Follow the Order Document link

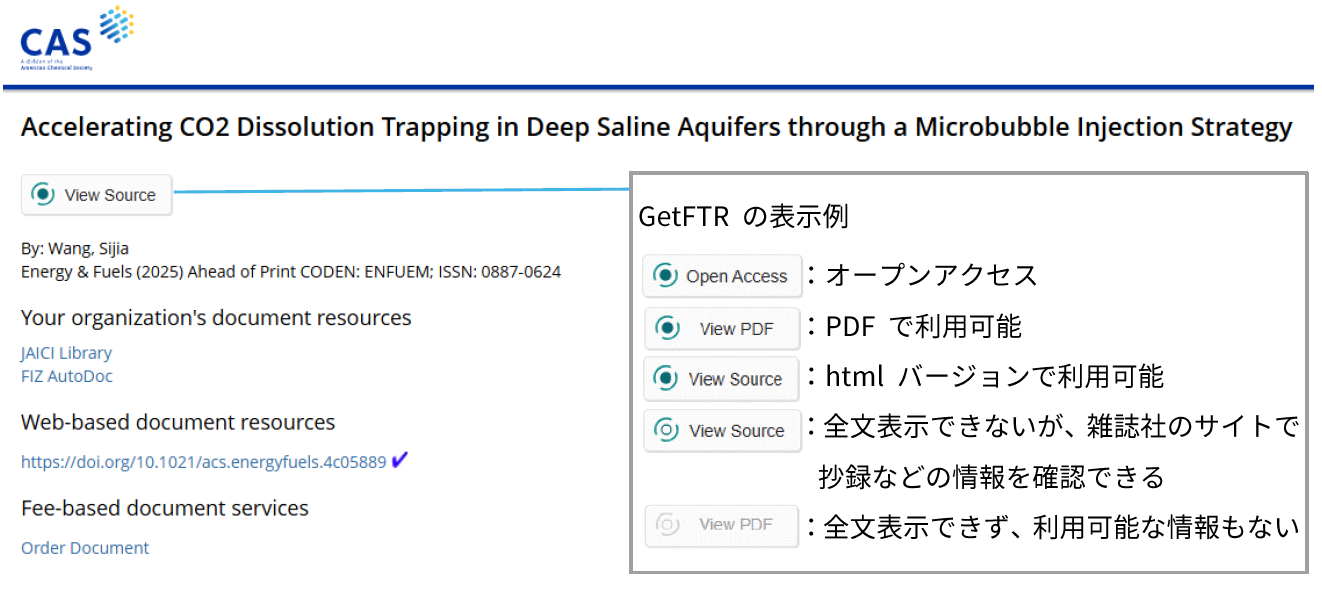click(x=85, y=548)
